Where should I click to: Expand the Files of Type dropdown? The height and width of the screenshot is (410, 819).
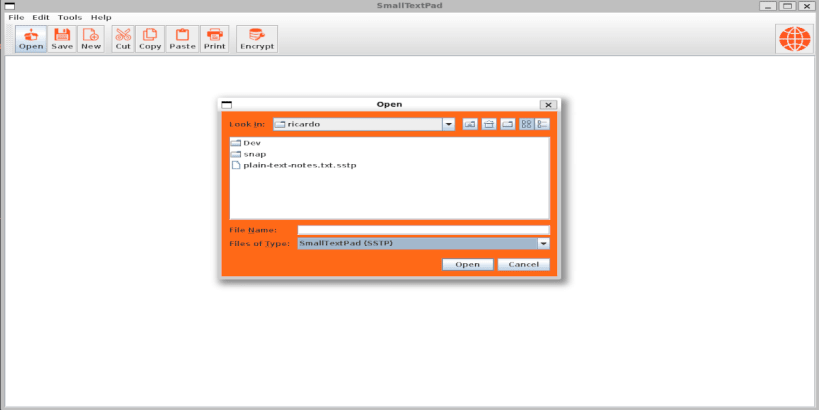(x=544, y=243)
